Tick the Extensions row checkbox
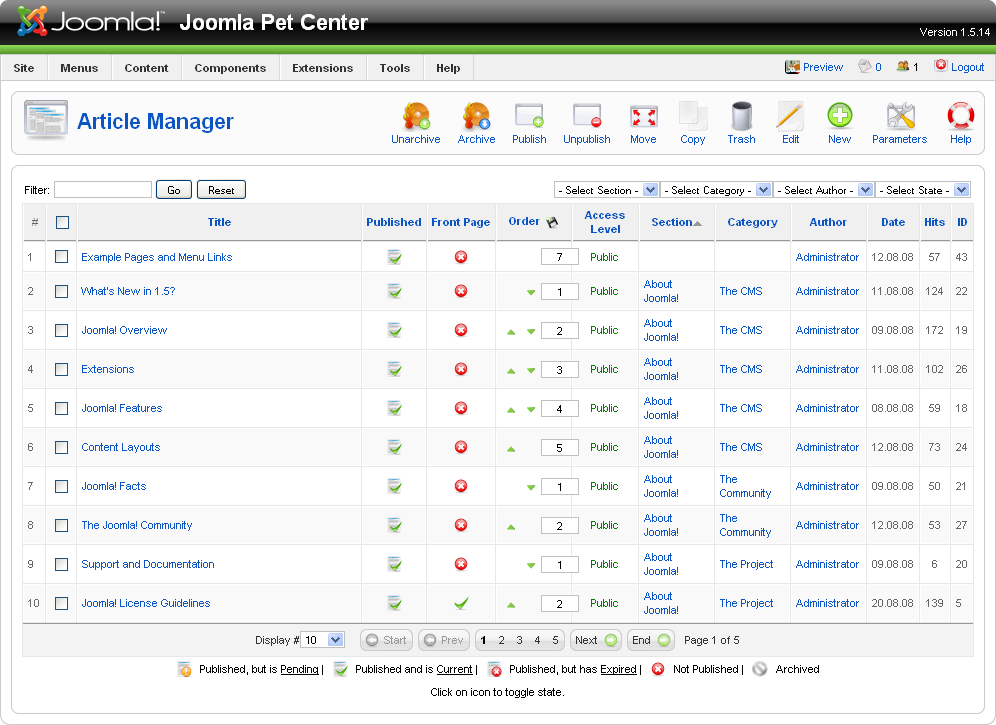The image size is (996, 725). pos(62,369)
